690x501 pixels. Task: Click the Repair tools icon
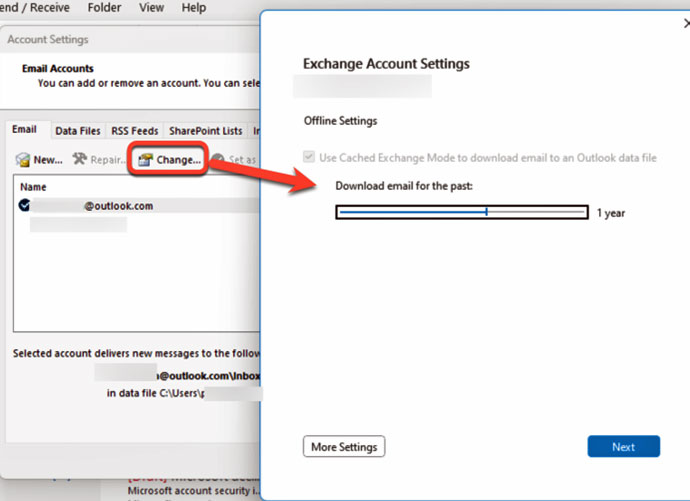click(81, 160)
